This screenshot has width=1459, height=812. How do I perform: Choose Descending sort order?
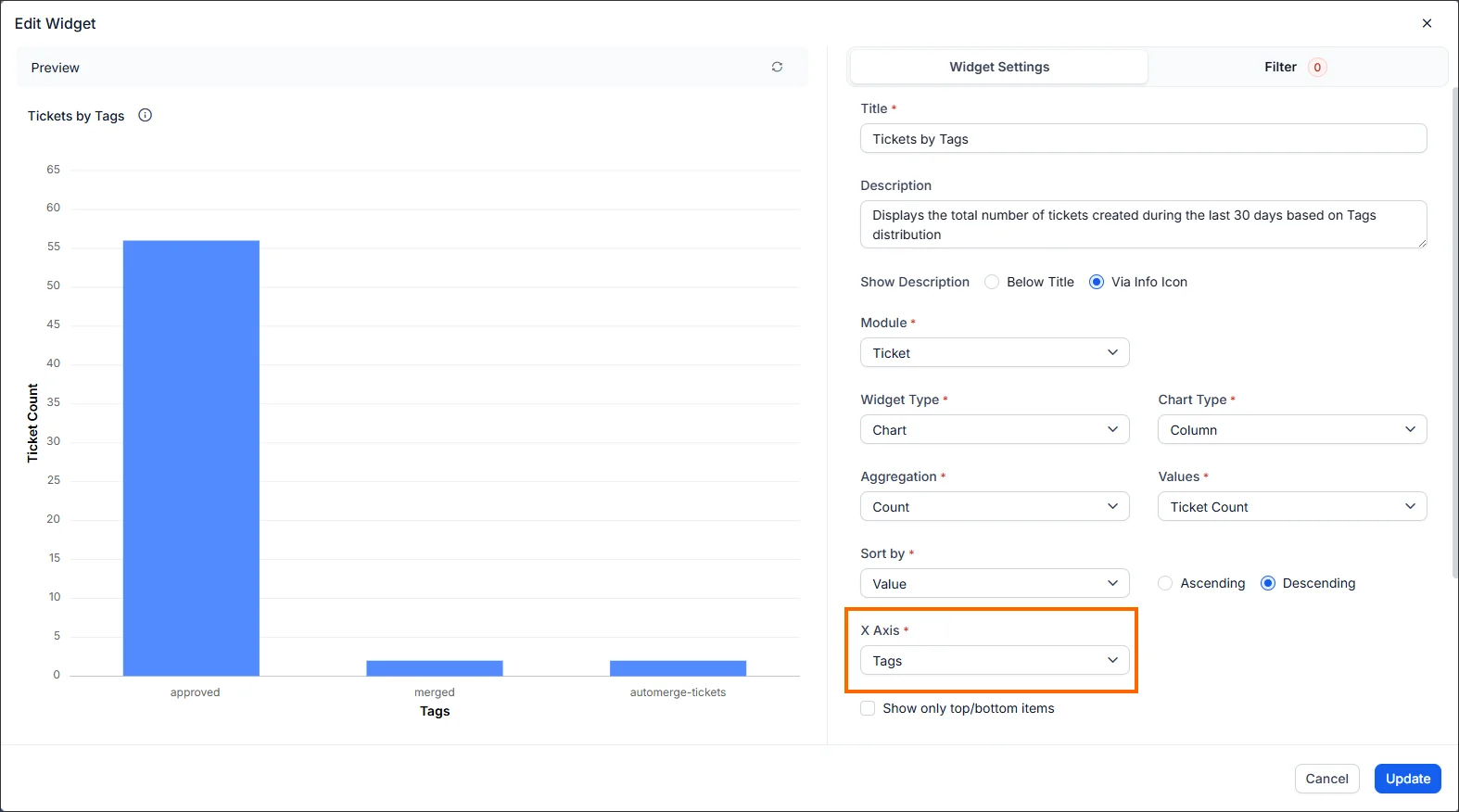1268,583
